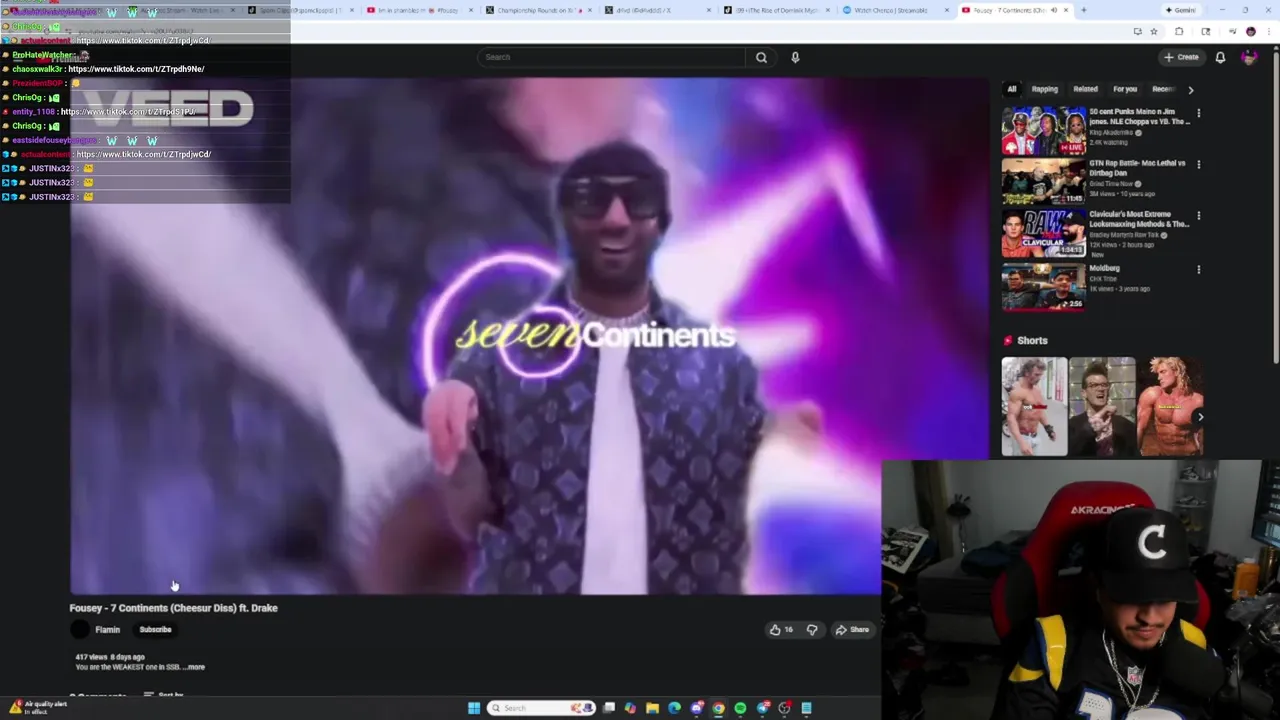
Task: Open the YouTube account avatar menu
Action: click(1249, 57)
